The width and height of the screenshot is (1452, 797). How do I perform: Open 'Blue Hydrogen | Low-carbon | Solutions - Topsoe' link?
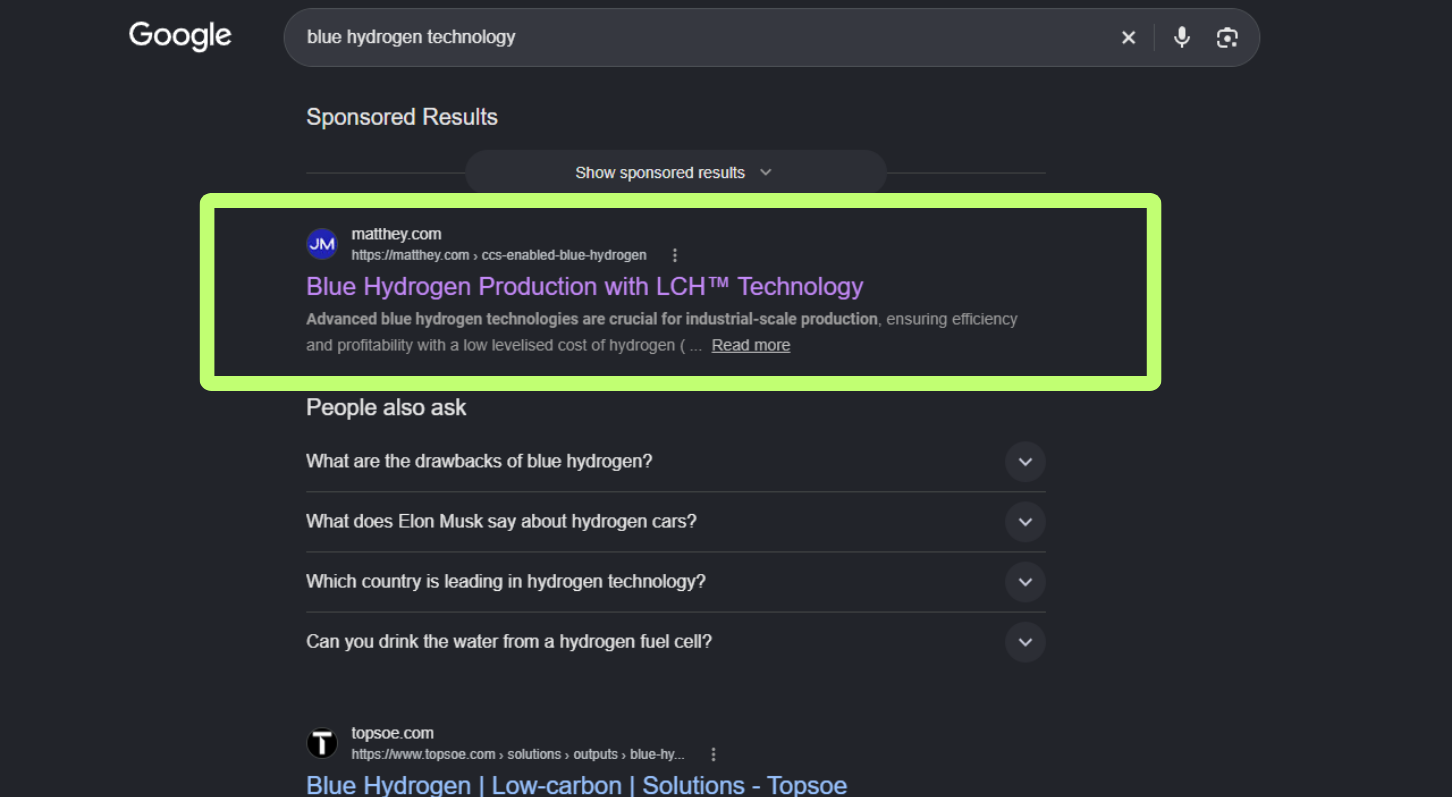(576, 785)
